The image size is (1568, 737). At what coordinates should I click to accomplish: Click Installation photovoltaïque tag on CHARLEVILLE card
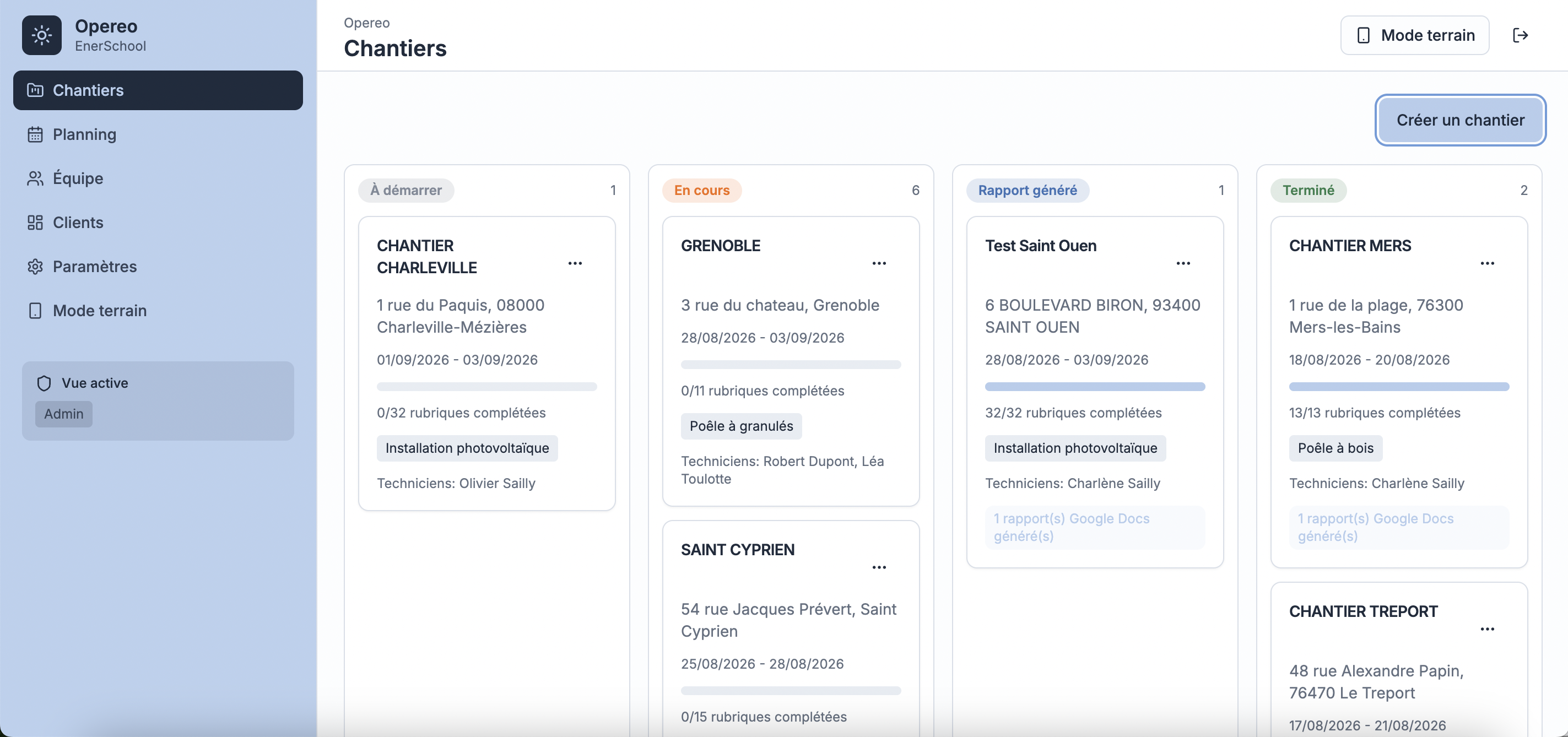tap(467, 448)
